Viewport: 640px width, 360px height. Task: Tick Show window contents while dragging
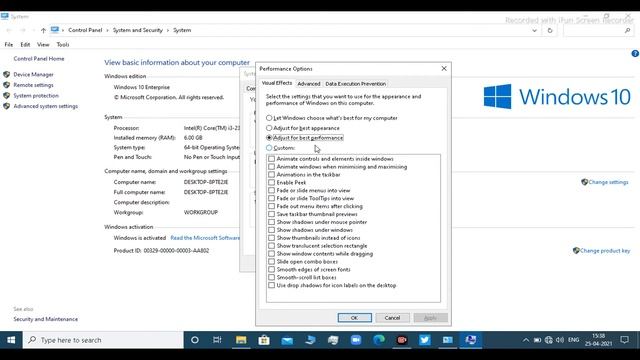coord(271,254)
